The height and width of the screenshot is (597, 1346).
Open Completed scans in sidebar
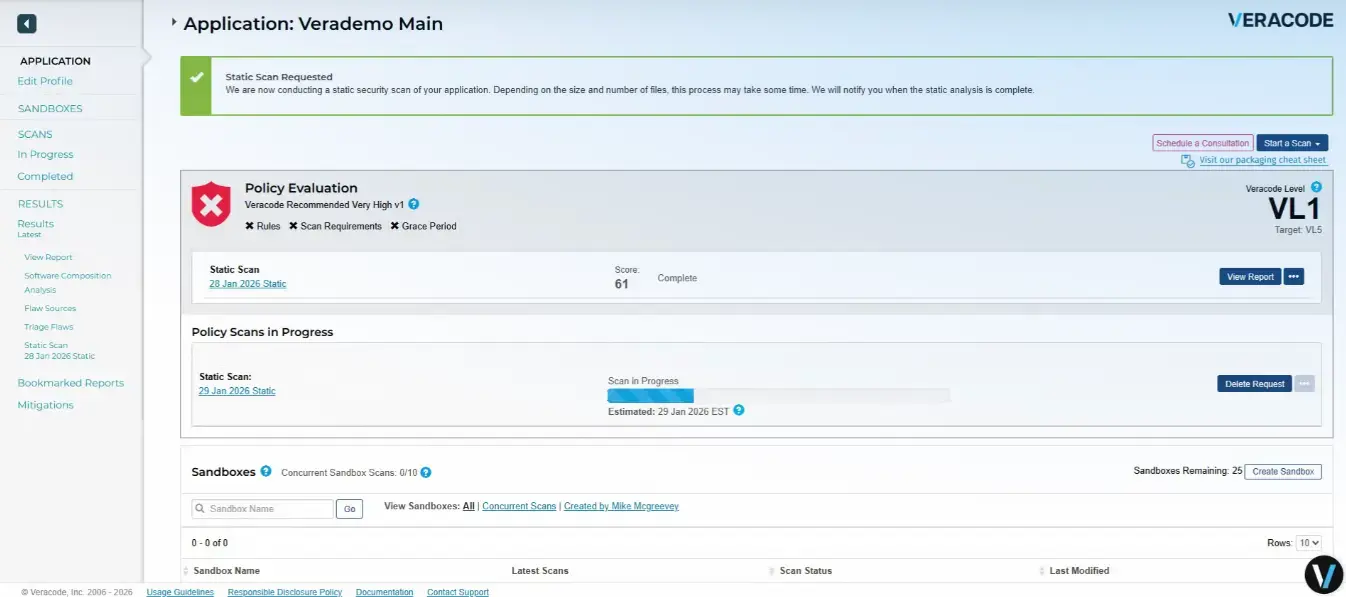point(45,176)
